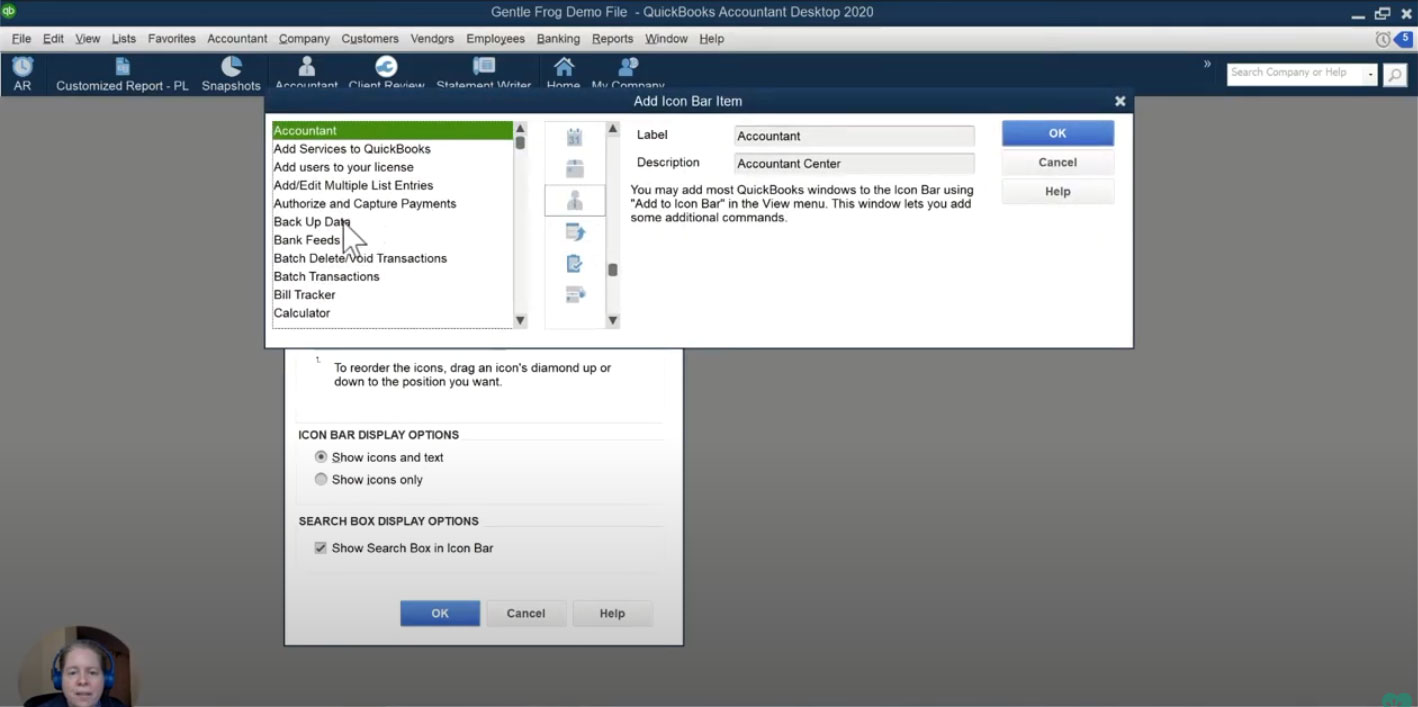
Task: Open the Reports menu
Action: pos(612,39)
